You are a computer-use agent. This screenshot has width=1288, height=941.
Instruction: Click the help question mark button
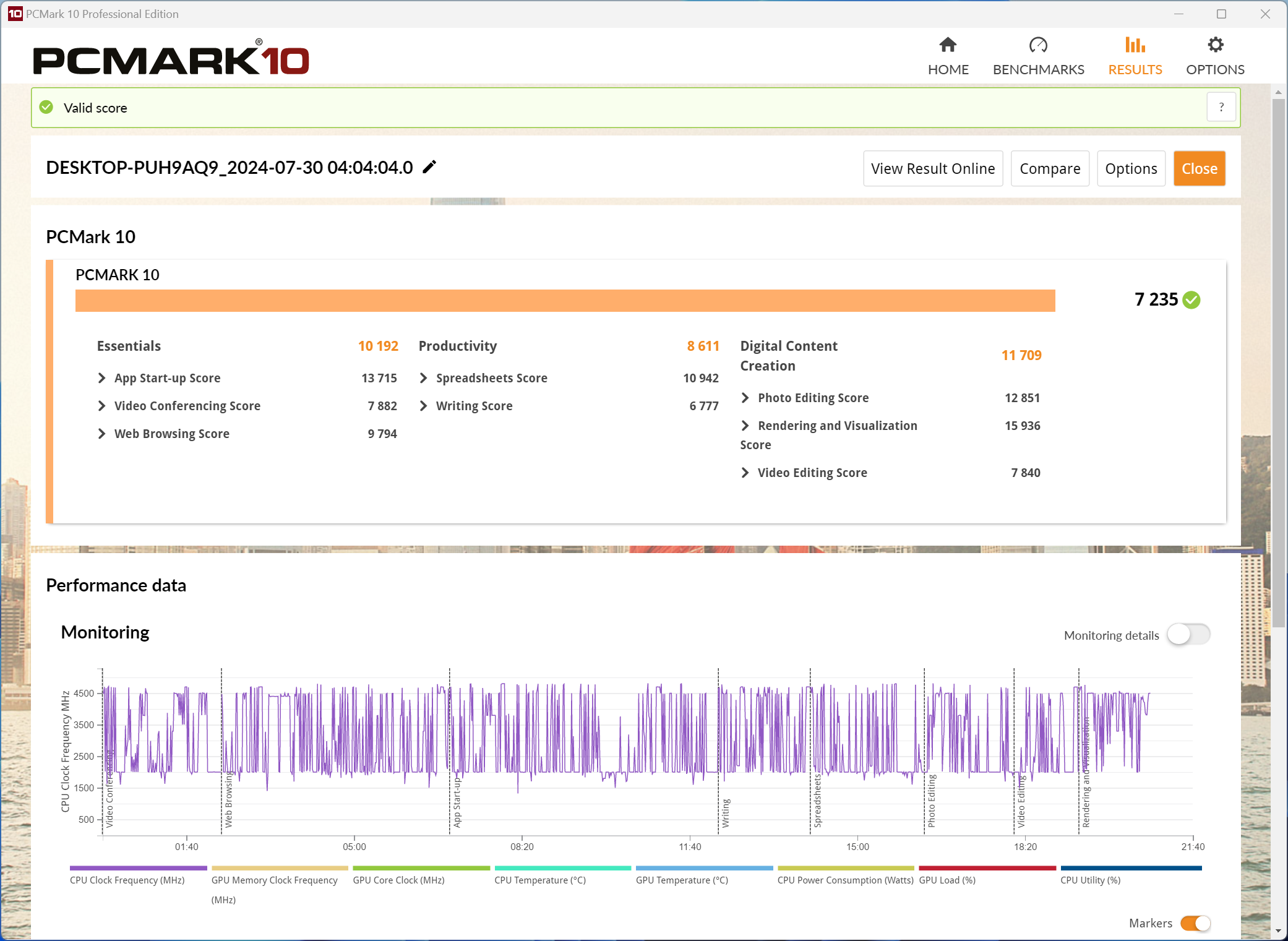[1221, 108]
